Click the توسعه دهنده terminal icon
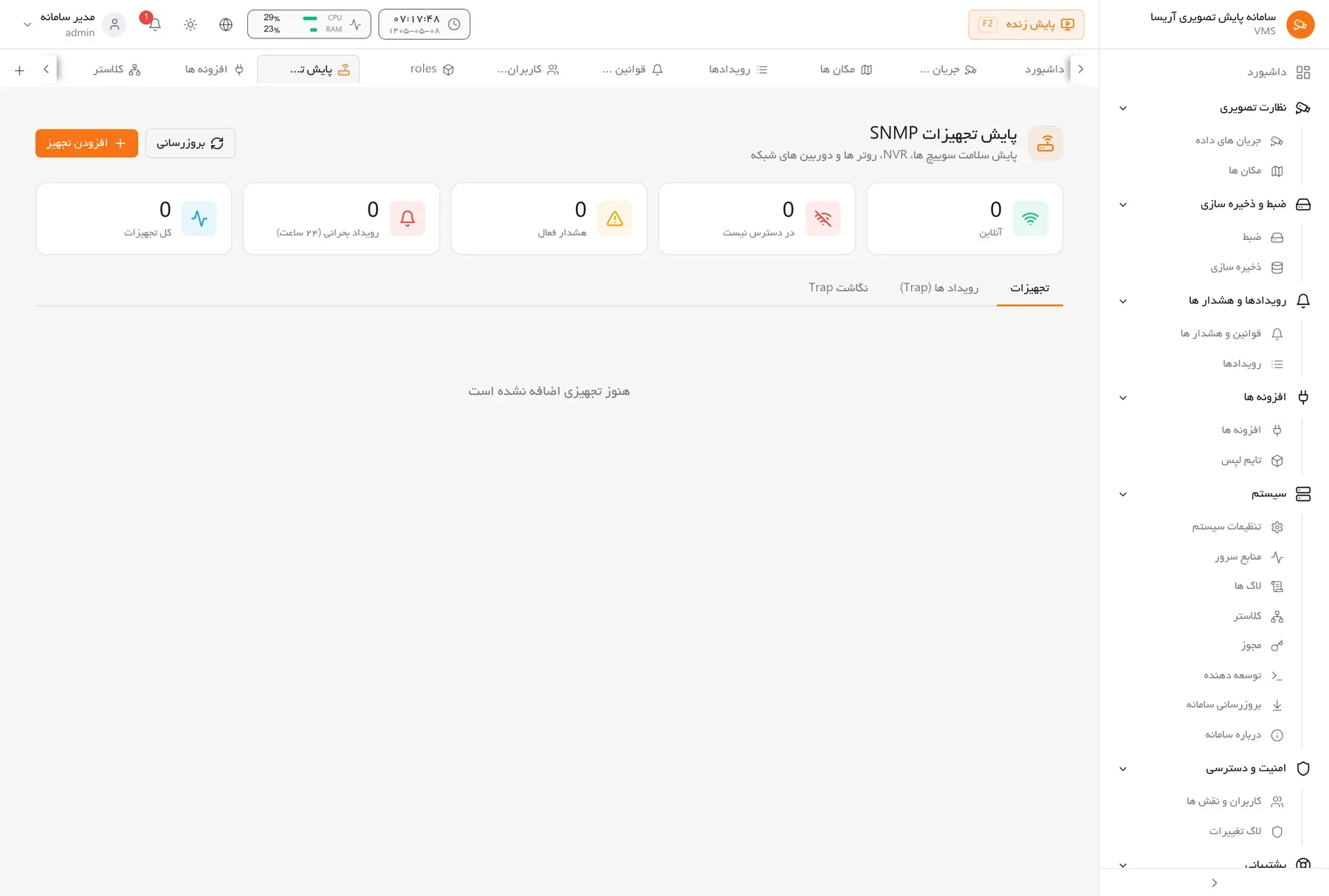 [1277, 676]
